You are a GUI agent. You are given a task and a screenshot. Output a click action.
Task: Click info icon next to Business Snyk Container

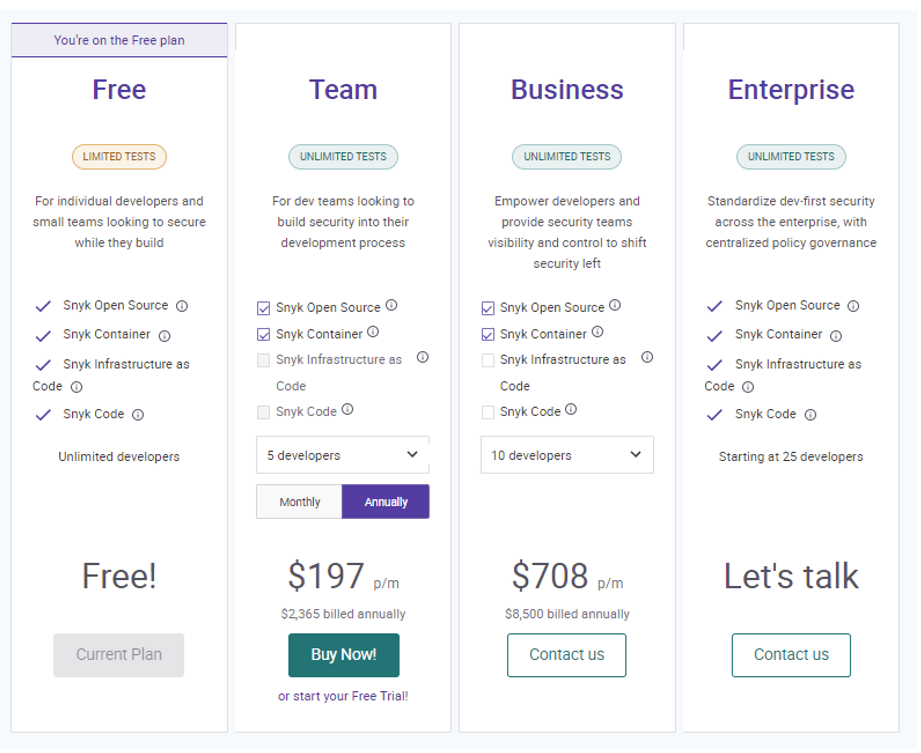pyautogui.click(x=597, y=332)
